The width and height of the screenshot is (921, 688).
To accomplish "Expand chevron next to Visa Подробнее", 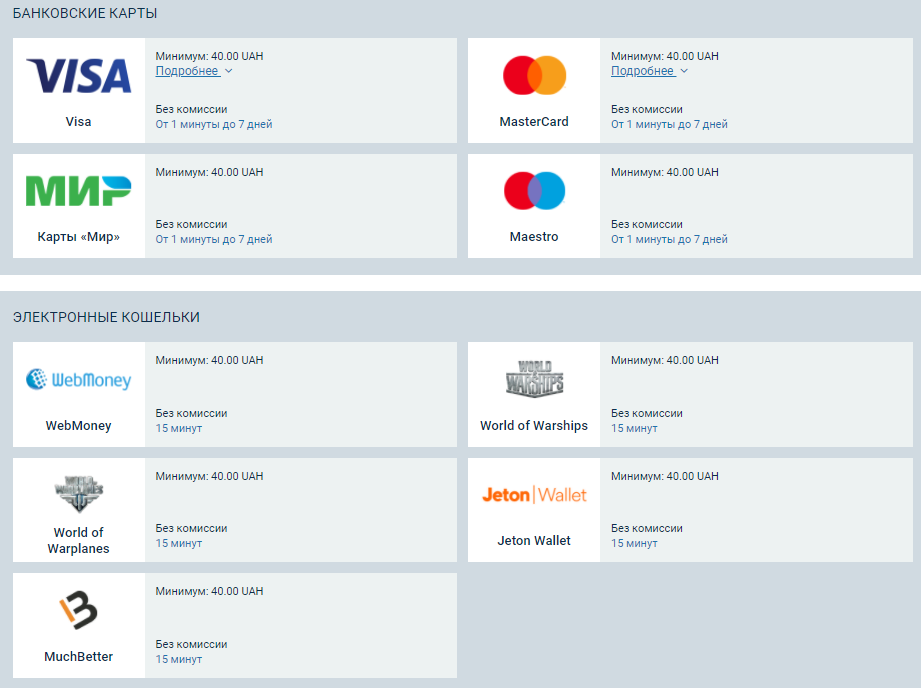I will click(228, 71).
